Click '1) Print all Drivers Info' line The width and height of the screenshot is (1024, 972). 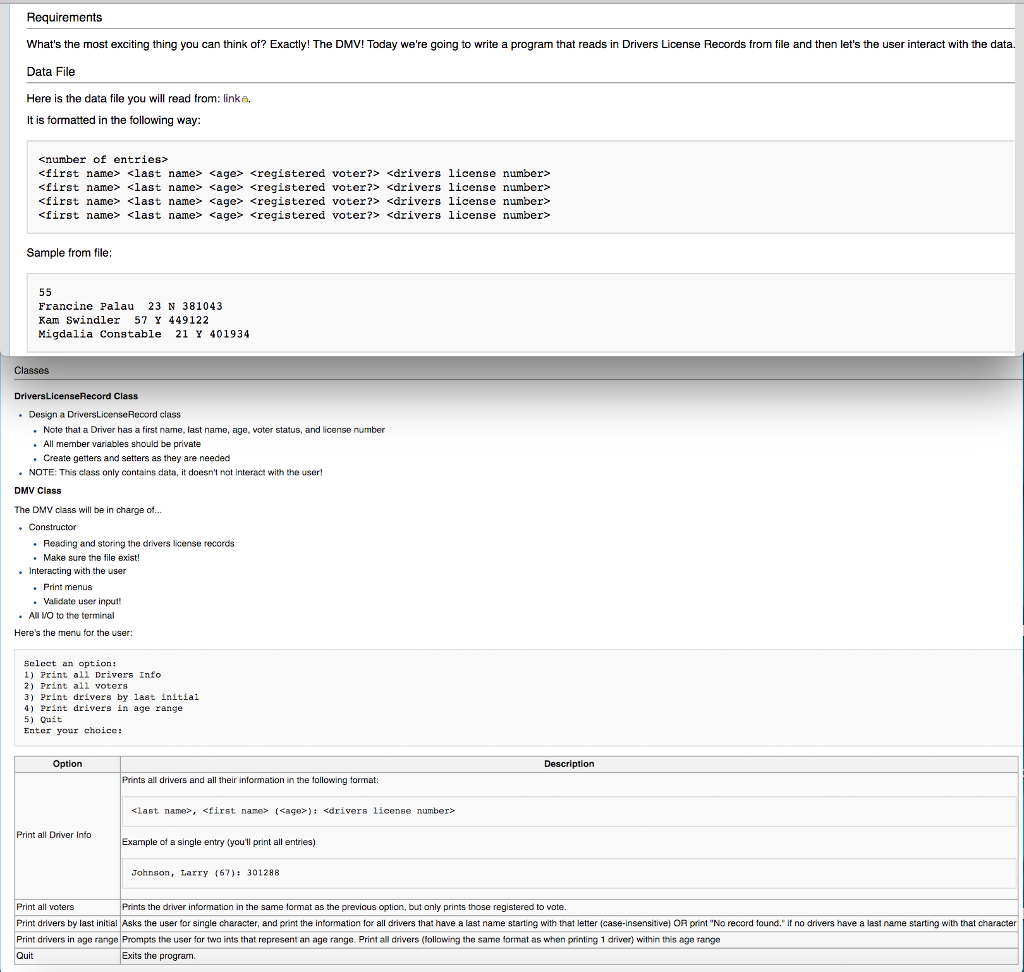(92, 675)
